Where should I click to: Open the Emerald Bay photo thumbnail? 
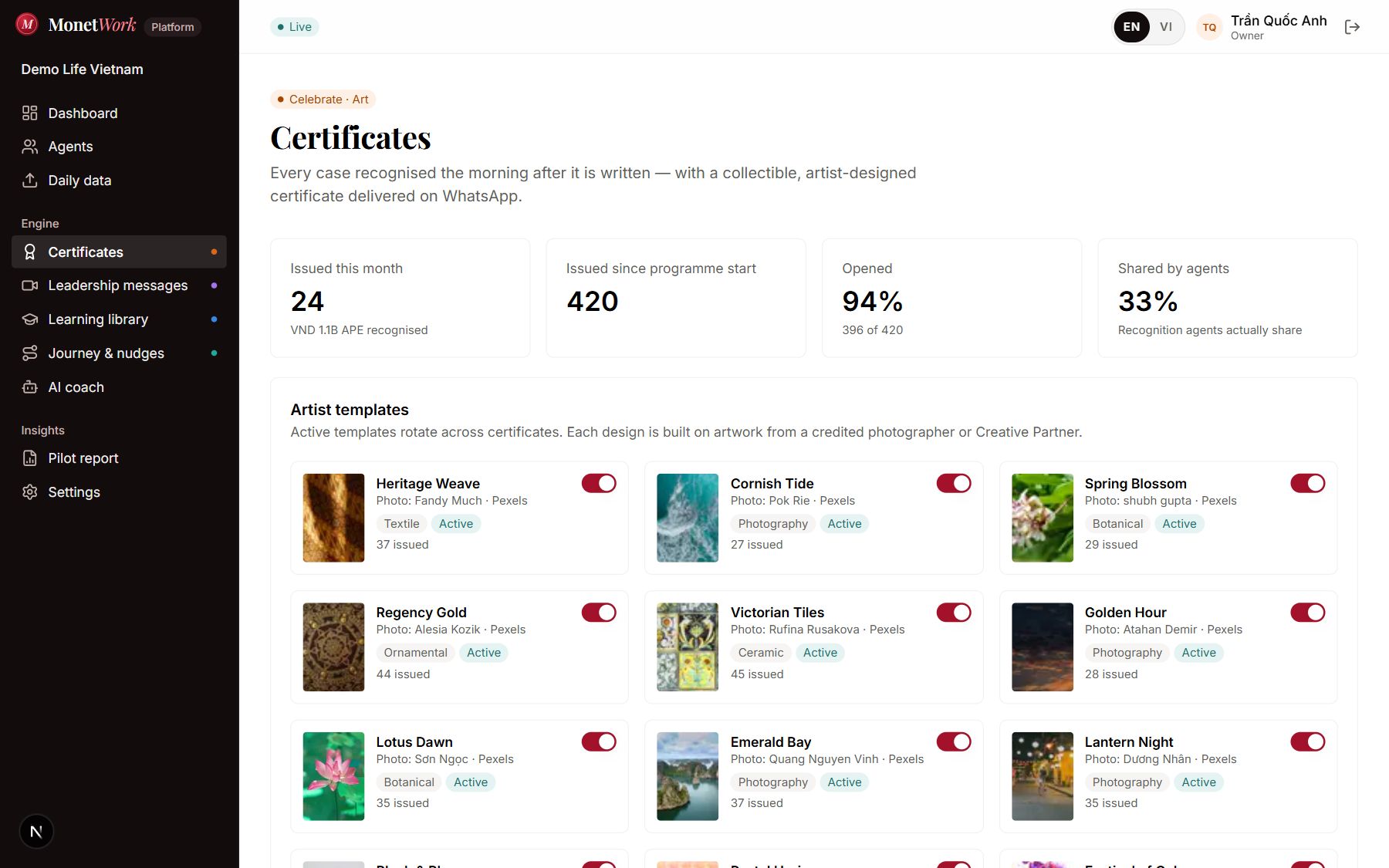[x=688, y=776]
